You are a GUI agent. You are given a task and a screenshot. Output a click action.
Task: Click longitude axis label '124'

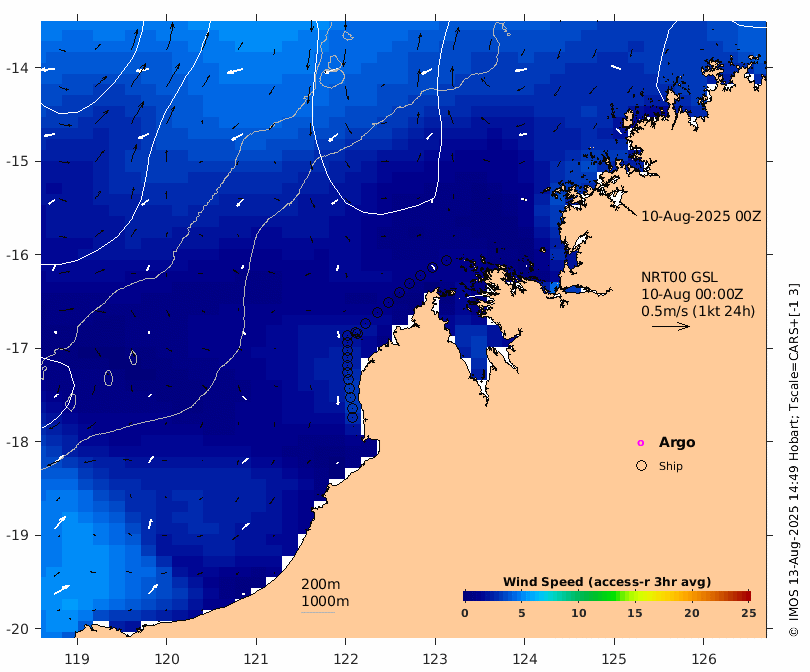coord(525,659)
